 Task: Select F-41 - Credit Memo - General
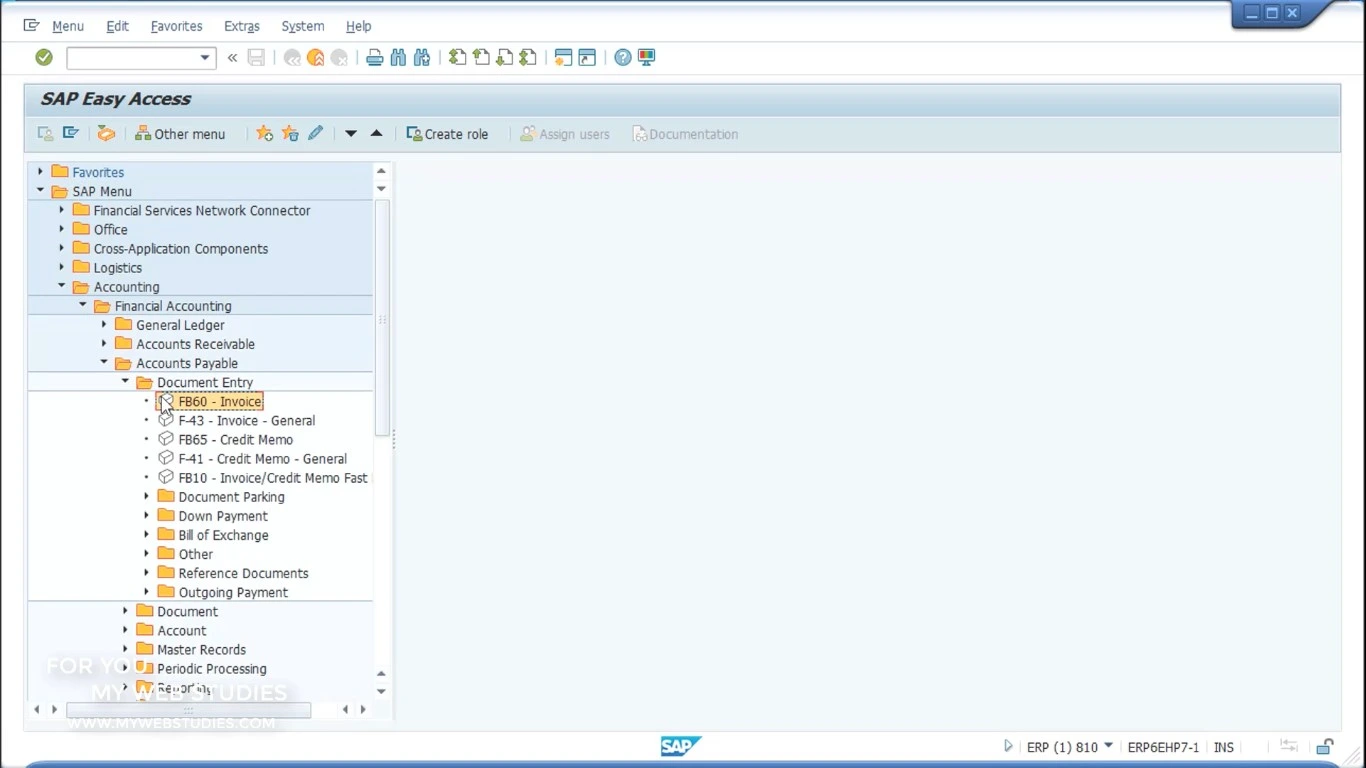pos(263,459)
